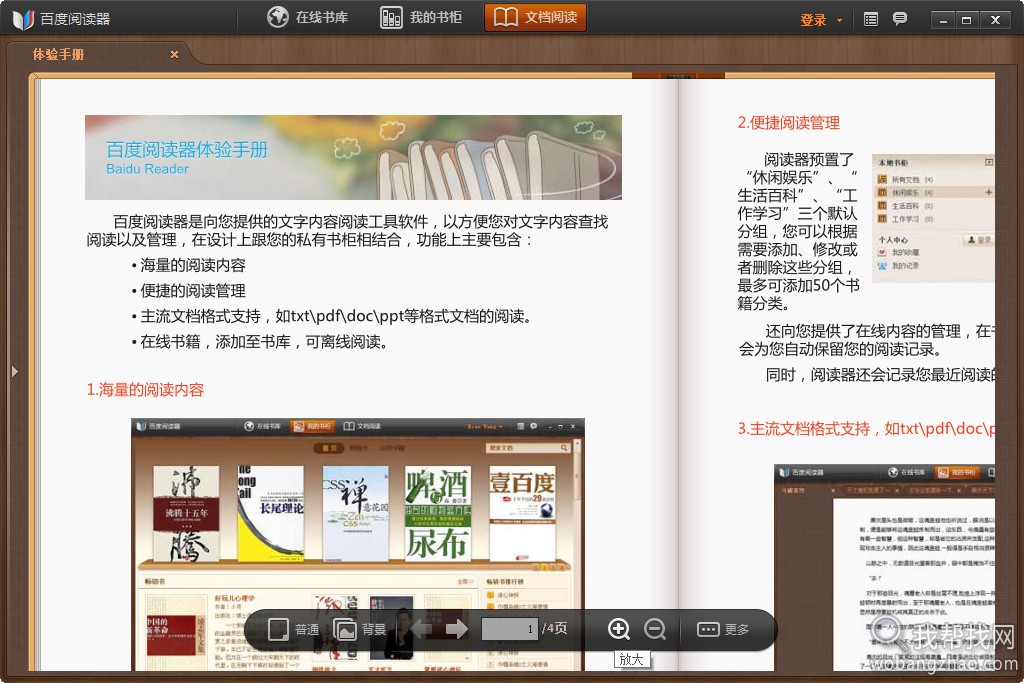Click the 我的书柜 bookshelf icon

[x=391, y=18]
